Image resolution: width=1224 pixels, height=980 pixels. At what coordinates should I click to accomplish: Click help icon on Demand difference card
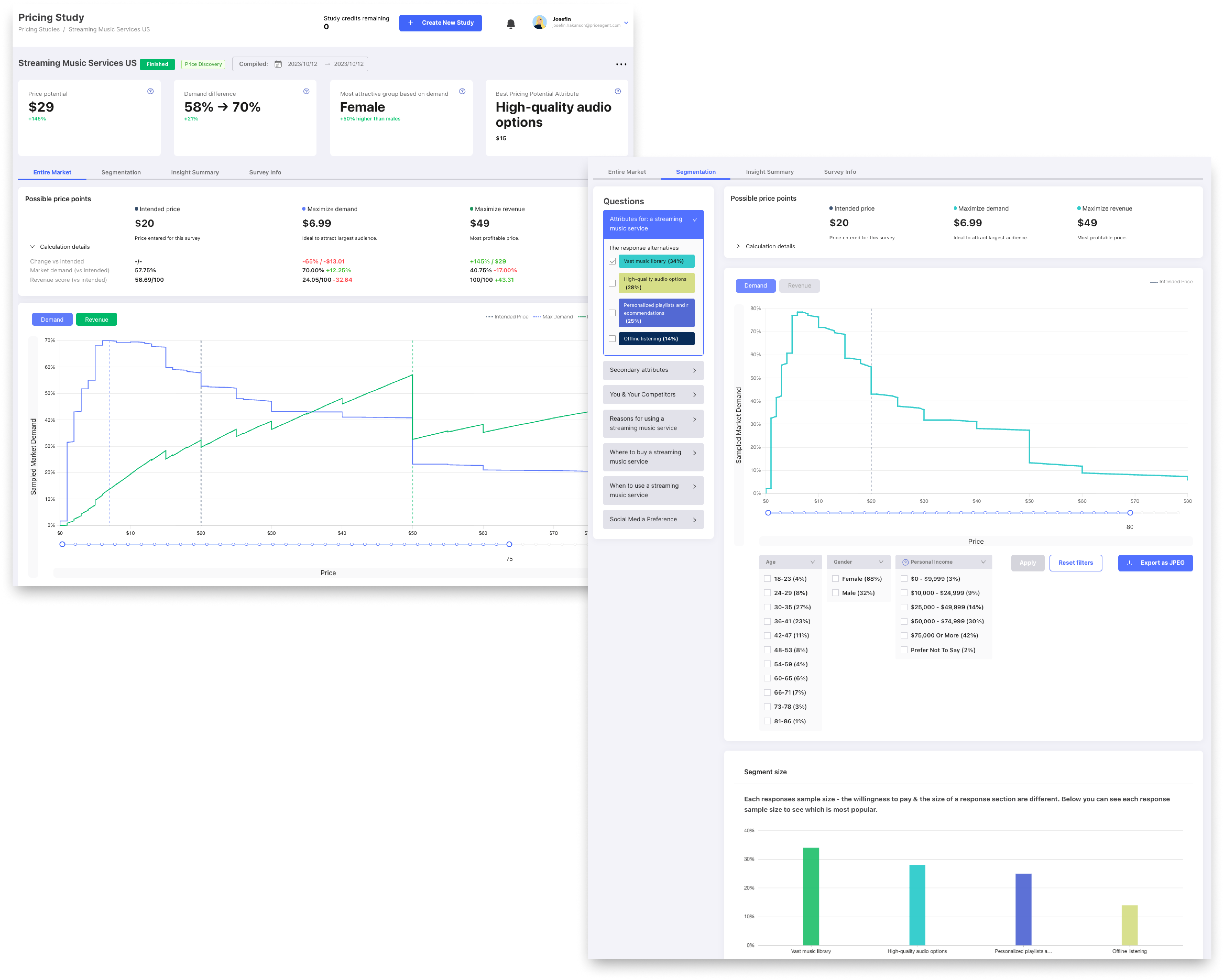306,91
